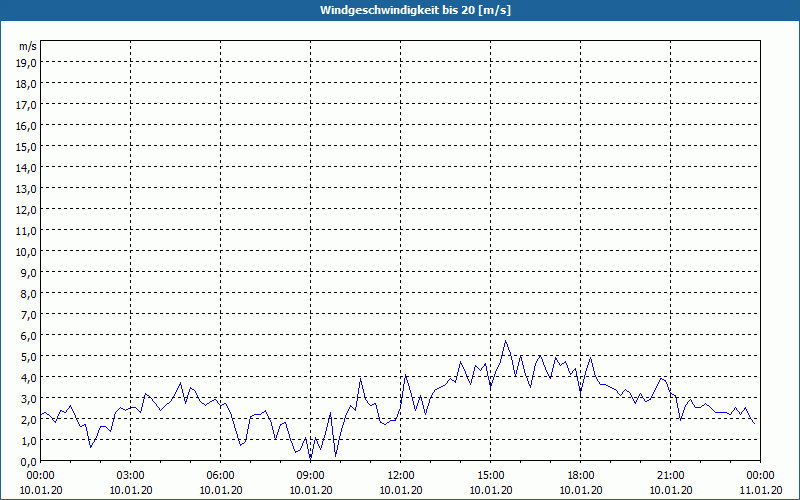This screenshot has height=500, width=800.
Task: Click the highest peak of the blue wind line
Action: [506, 341]
